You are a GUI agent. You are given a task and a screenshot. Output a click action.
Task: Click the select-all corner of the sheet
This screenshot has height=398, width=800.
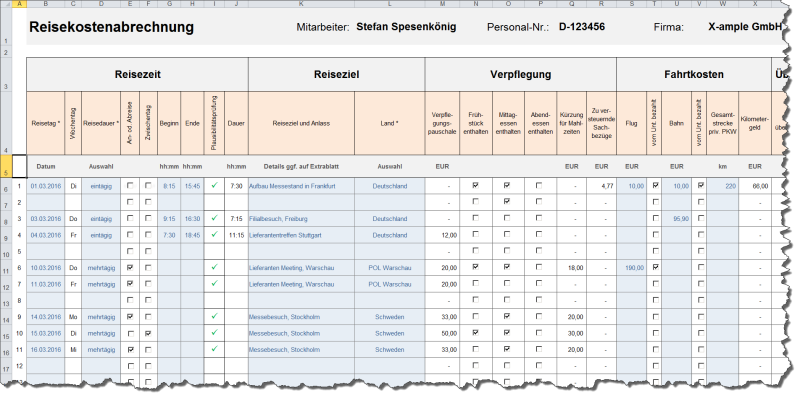point(6,4)
